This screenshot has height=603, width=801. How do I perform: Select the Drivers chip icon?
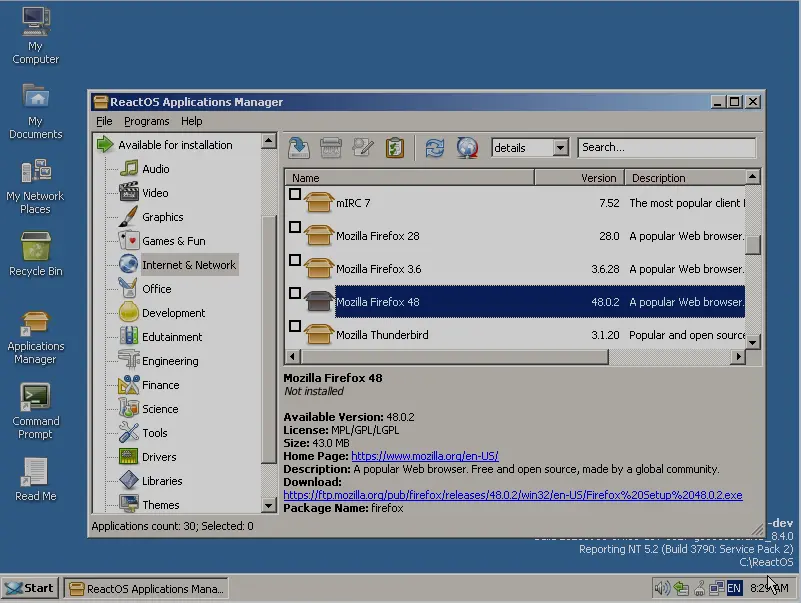click(x=129, y=456)
